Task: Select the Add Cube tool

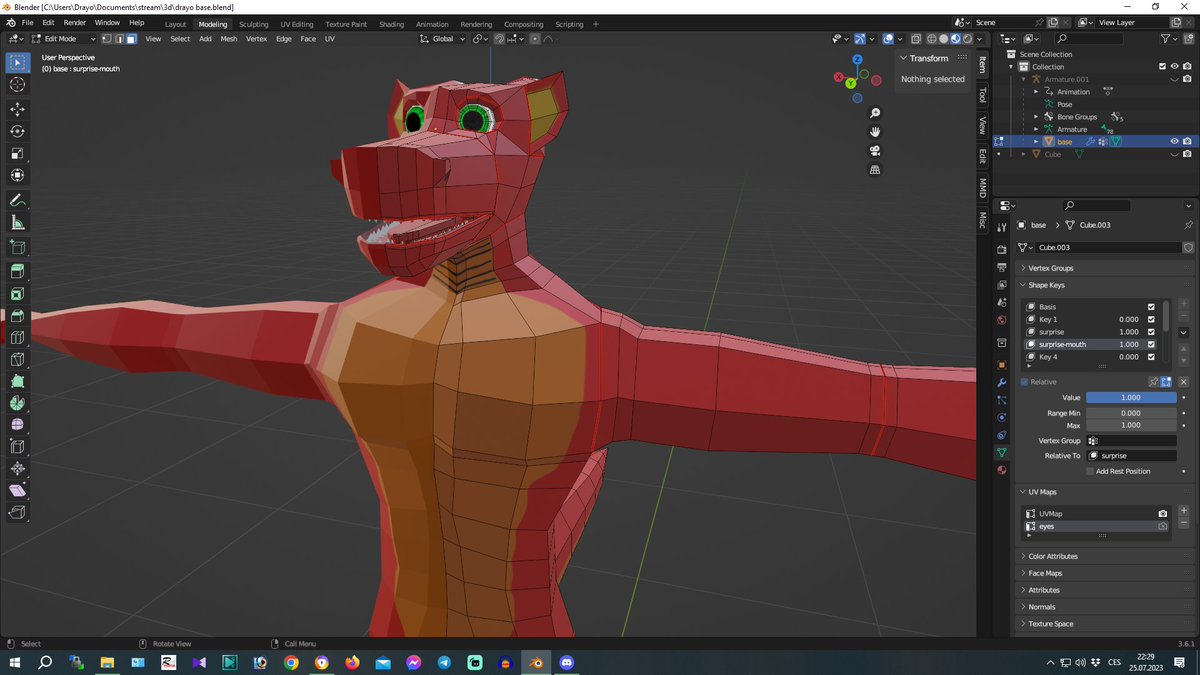Action: coord(17,246)
